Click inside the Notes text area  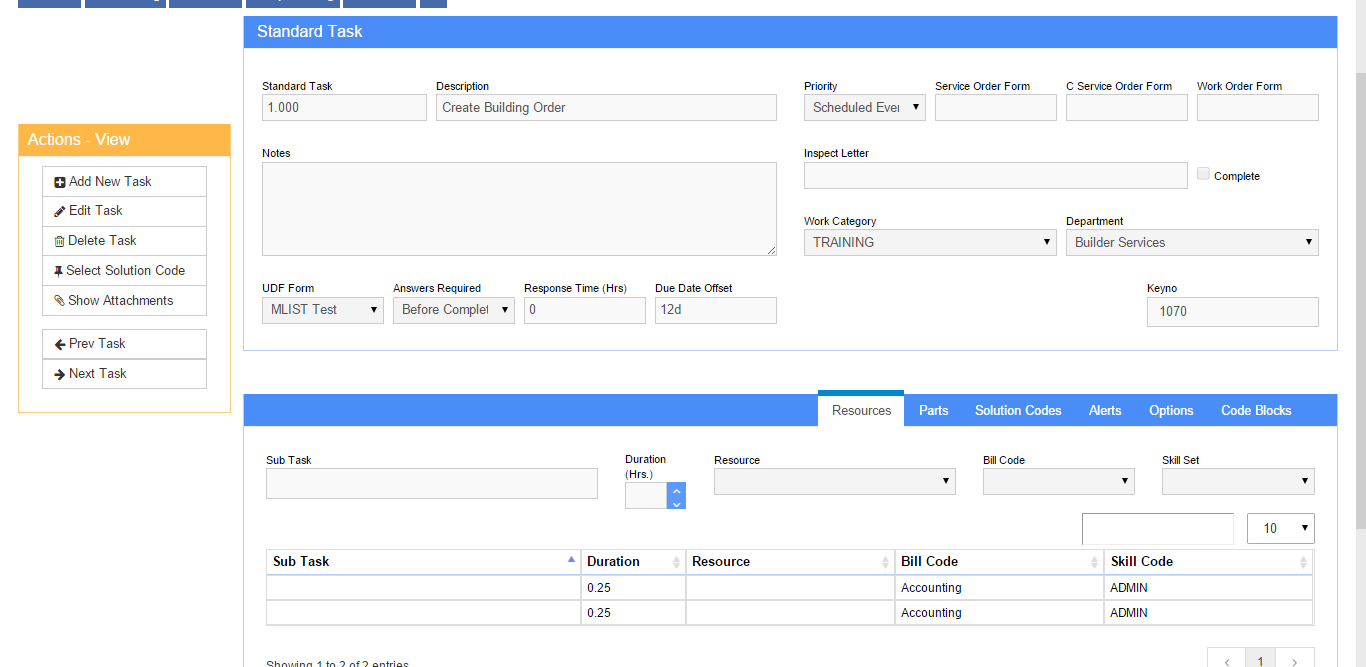(519, 209)
